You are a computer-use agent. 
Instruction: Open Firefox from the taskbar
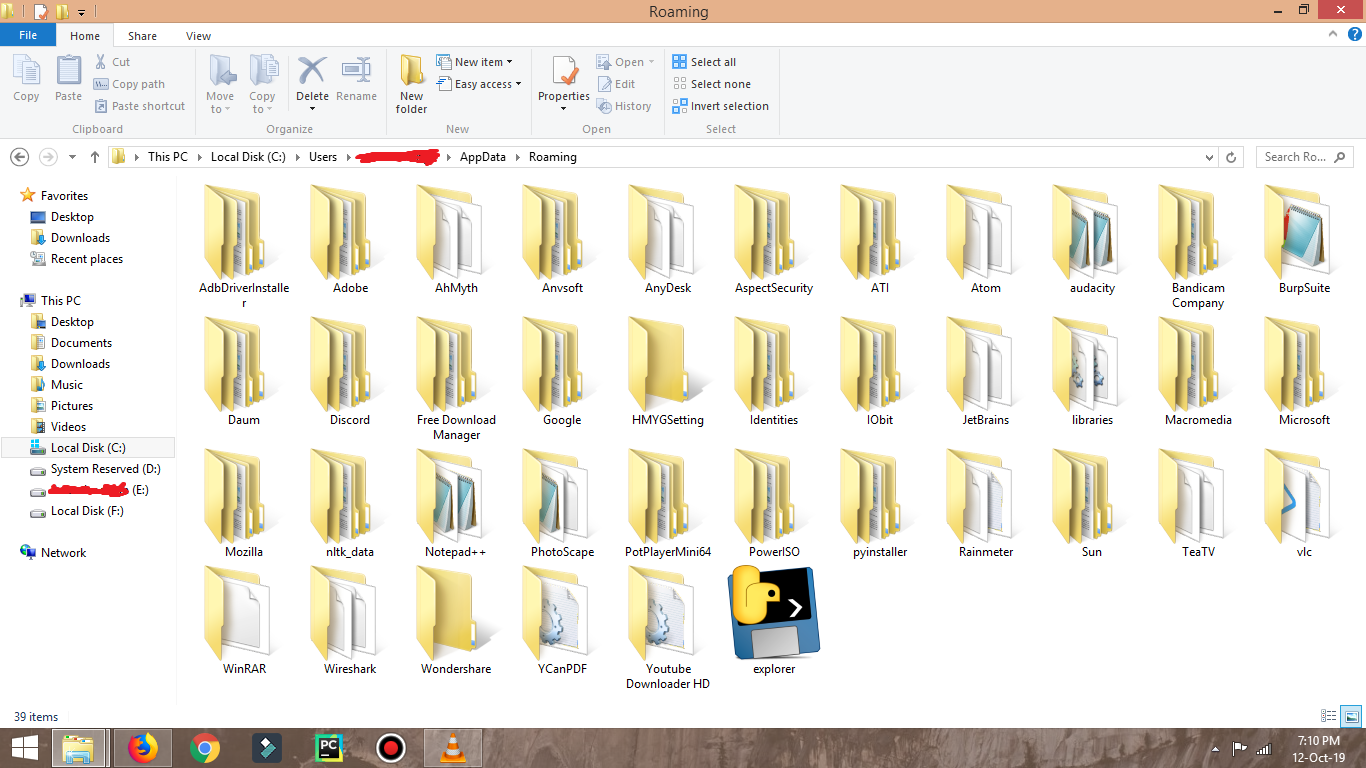[143, 748]
